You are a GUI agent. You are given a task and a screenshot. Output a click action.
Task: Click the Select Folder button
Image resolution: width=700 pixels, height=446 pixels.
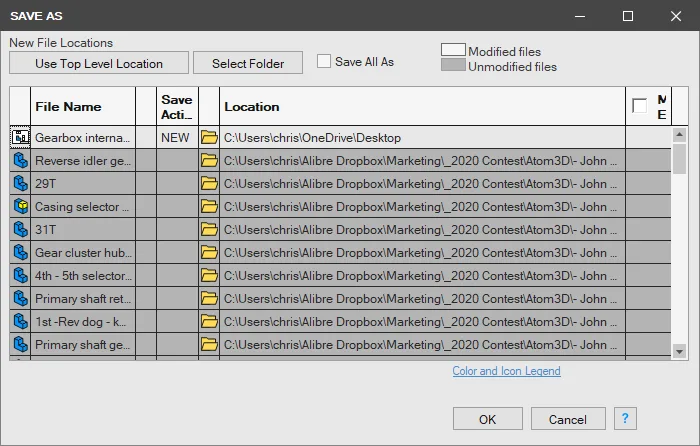[248, 63]
